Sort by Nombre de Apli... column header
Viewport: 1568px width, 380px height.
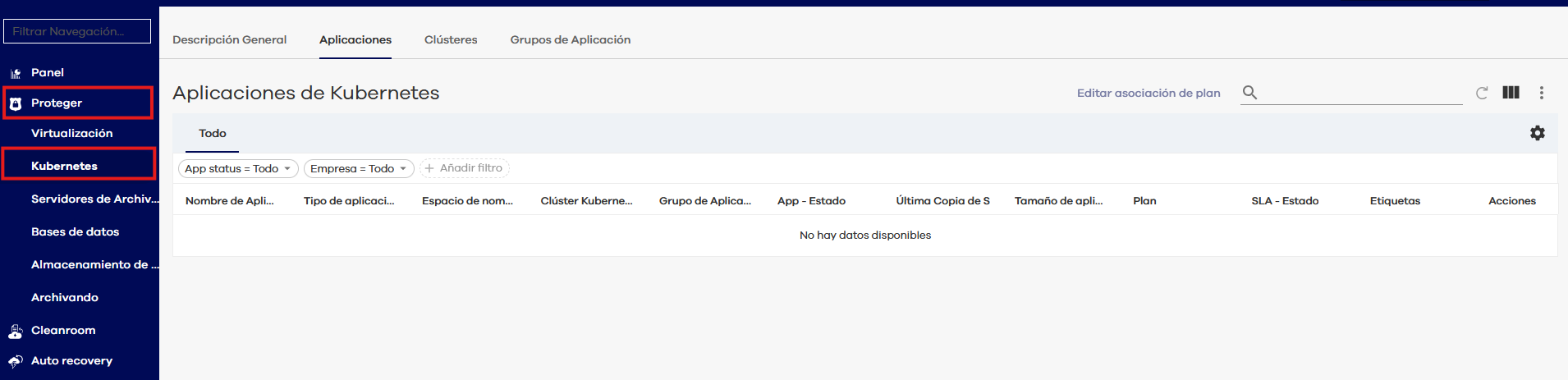tap(230, 200)
